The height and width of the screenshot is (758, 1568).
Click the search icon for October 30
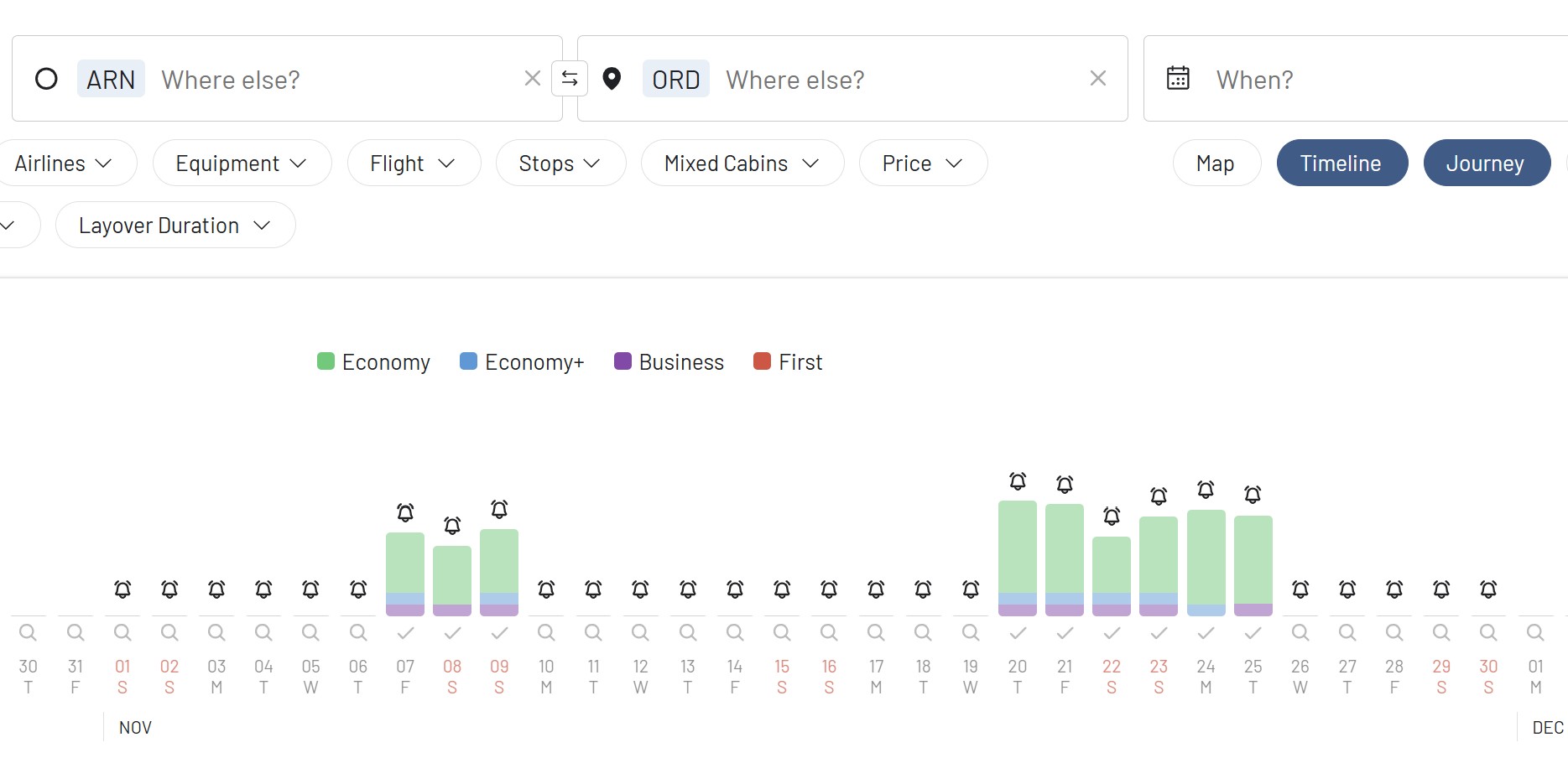pos(28,632)
